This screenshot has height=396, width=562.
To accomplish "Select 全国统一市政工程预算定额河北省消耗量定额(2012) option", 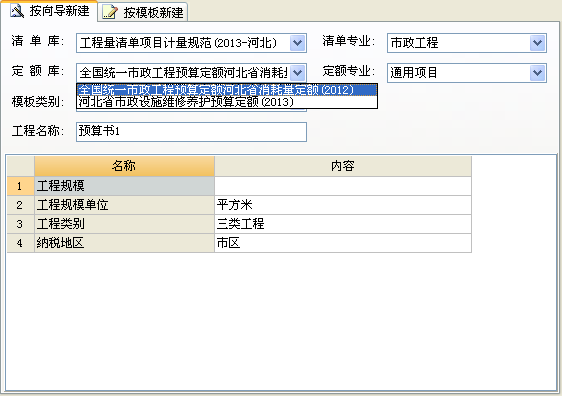I will tap(227, 90).
